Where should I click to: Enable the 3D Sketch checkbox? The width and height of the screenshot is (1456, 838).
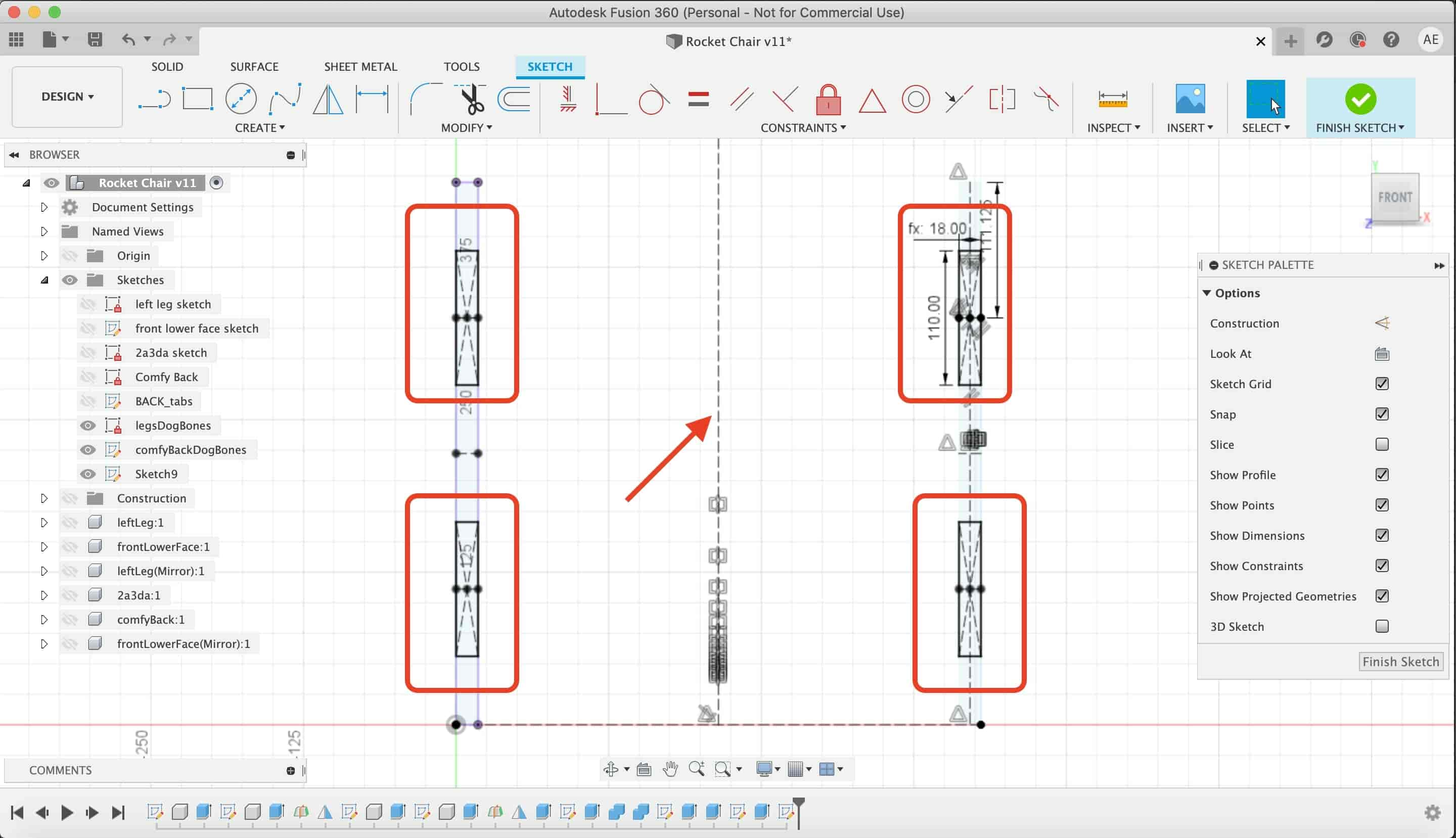click(x=1382, y=626)
